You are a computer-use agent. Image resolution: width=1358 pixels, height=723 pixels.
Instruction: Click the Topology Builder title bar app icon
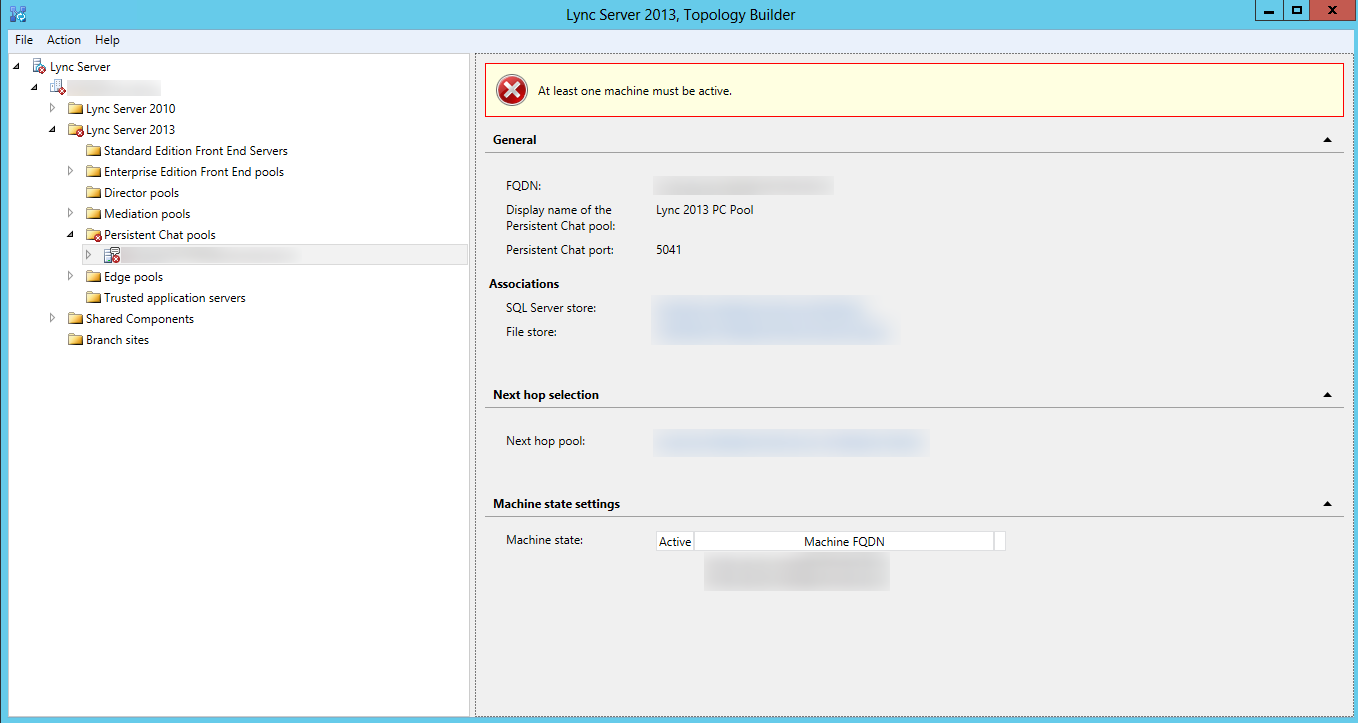[x=17, y=14]
